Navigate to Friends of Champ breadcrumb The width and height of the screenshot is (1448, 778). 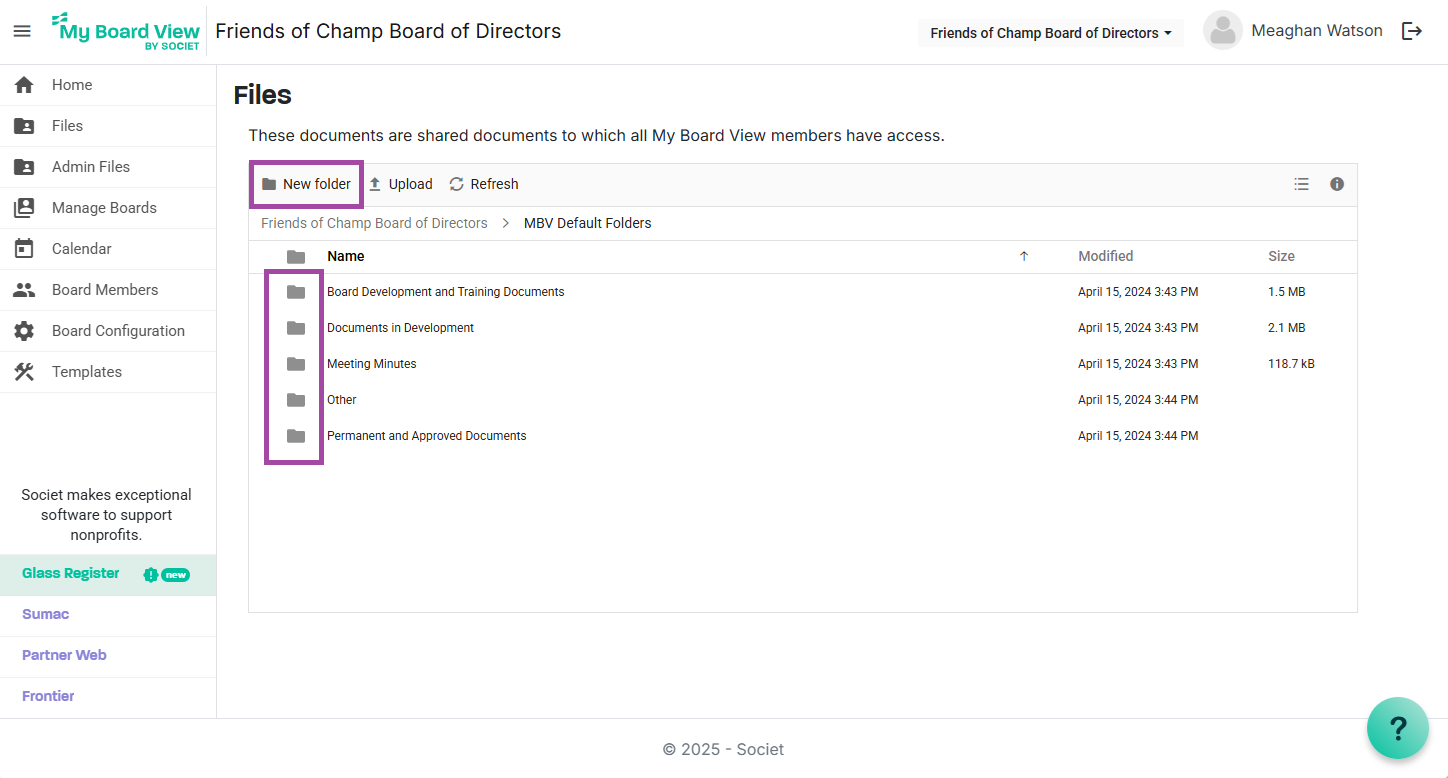374,223
